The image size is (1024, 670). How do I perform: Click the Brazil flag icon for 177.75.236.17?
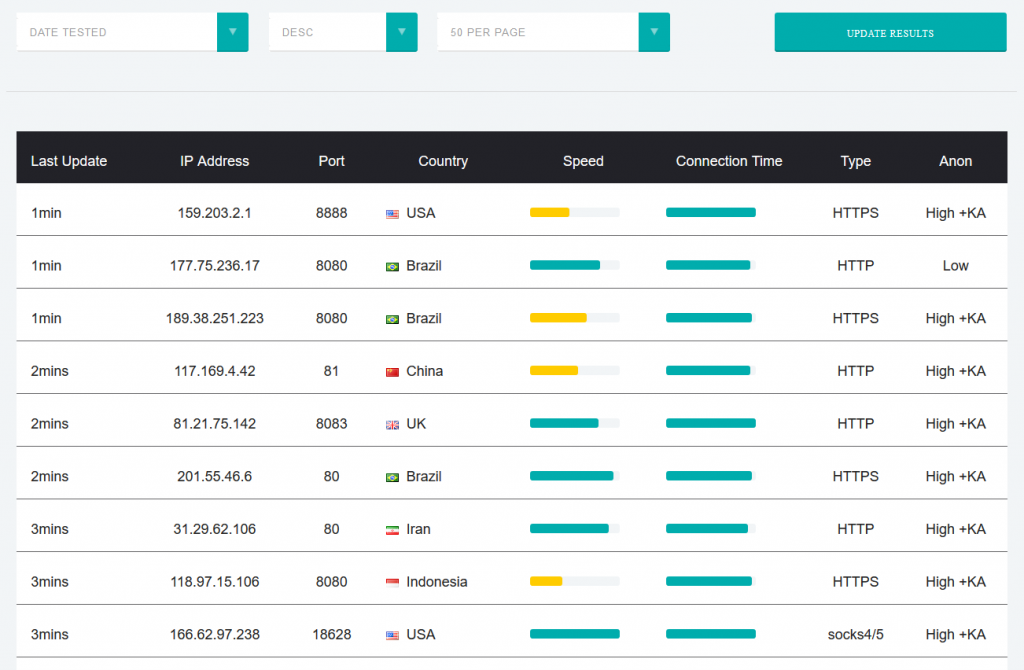[392, 266]
